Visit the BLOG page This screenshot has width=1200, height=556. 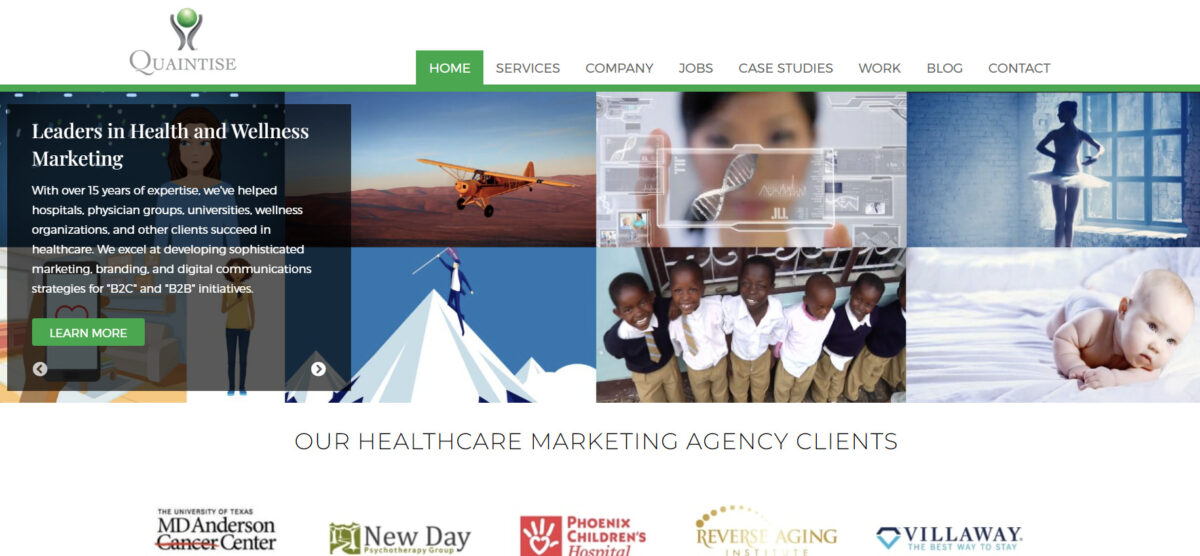pos(944,68)
